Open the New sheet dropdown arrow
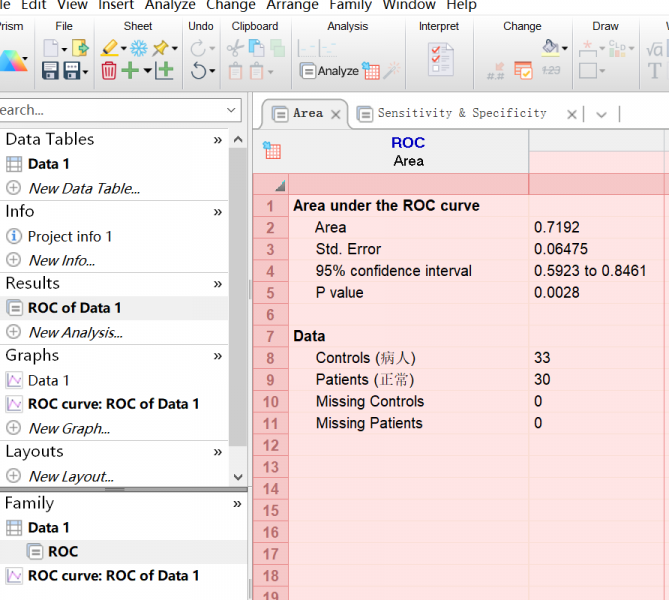The image size is (669, 600). coord(147,70)
